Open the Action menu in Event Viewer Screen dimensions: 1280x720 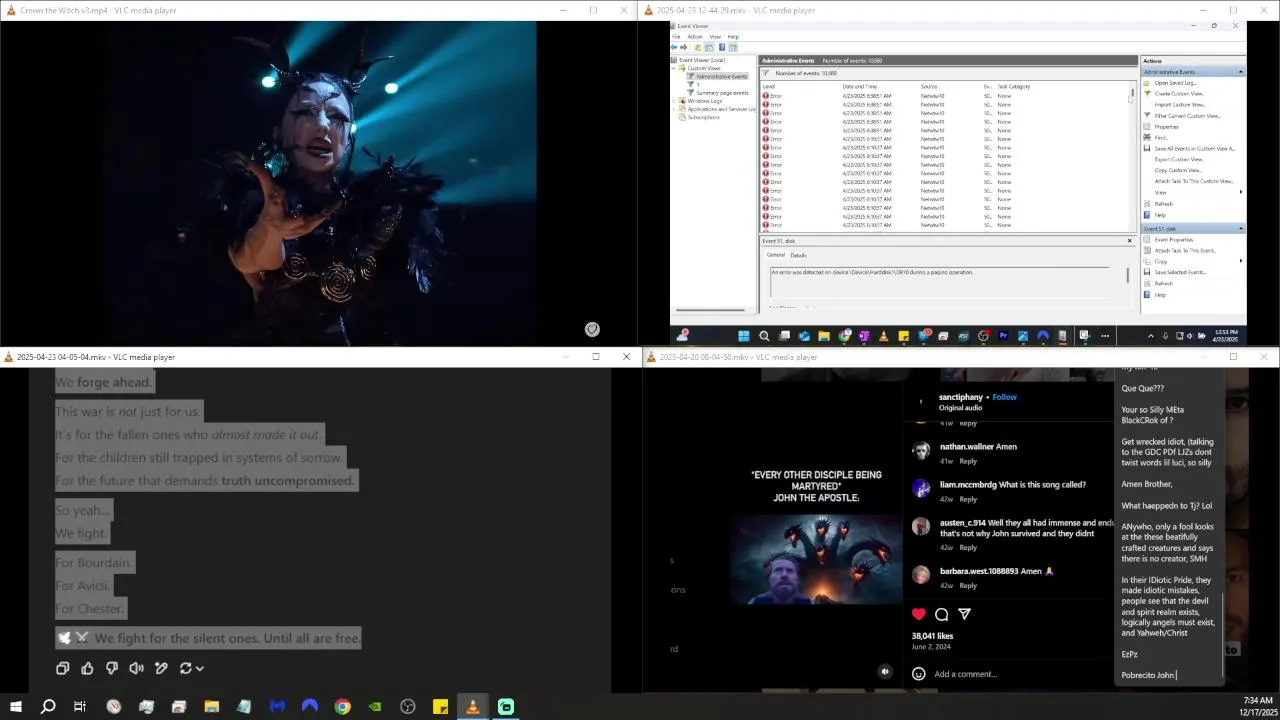pos(695,37)
